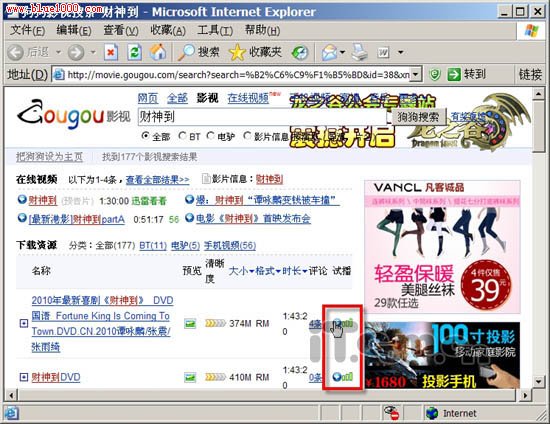Open the address bar dropdown arrow
The image size is (550, 424).
tap(416, 74)
